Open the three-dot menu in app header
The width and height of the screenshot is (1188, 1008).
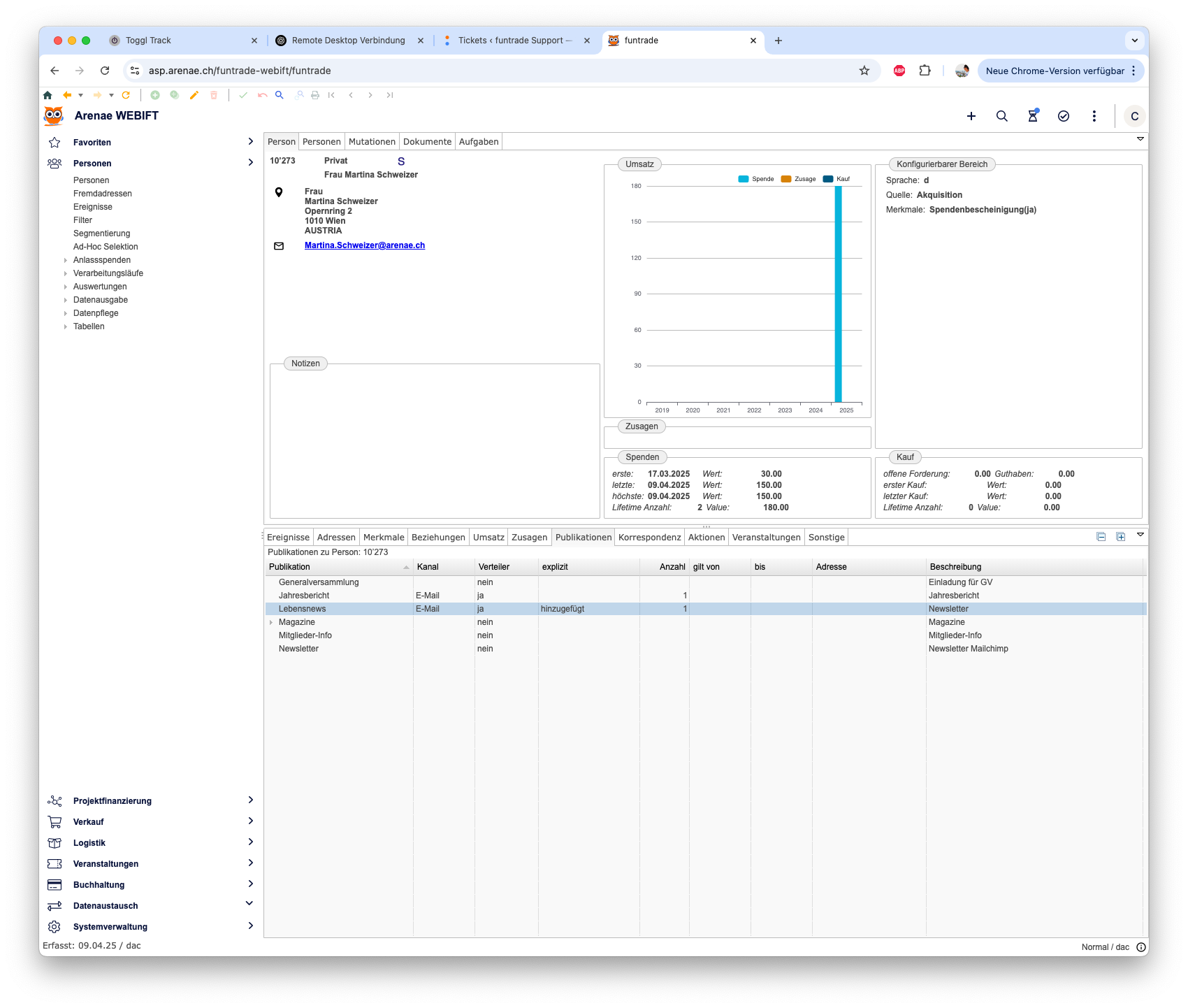(1094, 116)
